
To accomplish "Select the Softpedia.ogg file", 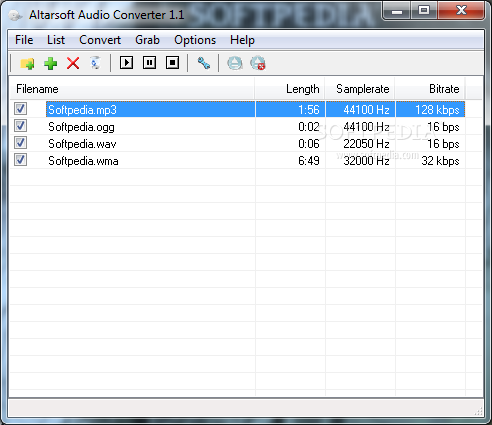I will coord(81,127).
